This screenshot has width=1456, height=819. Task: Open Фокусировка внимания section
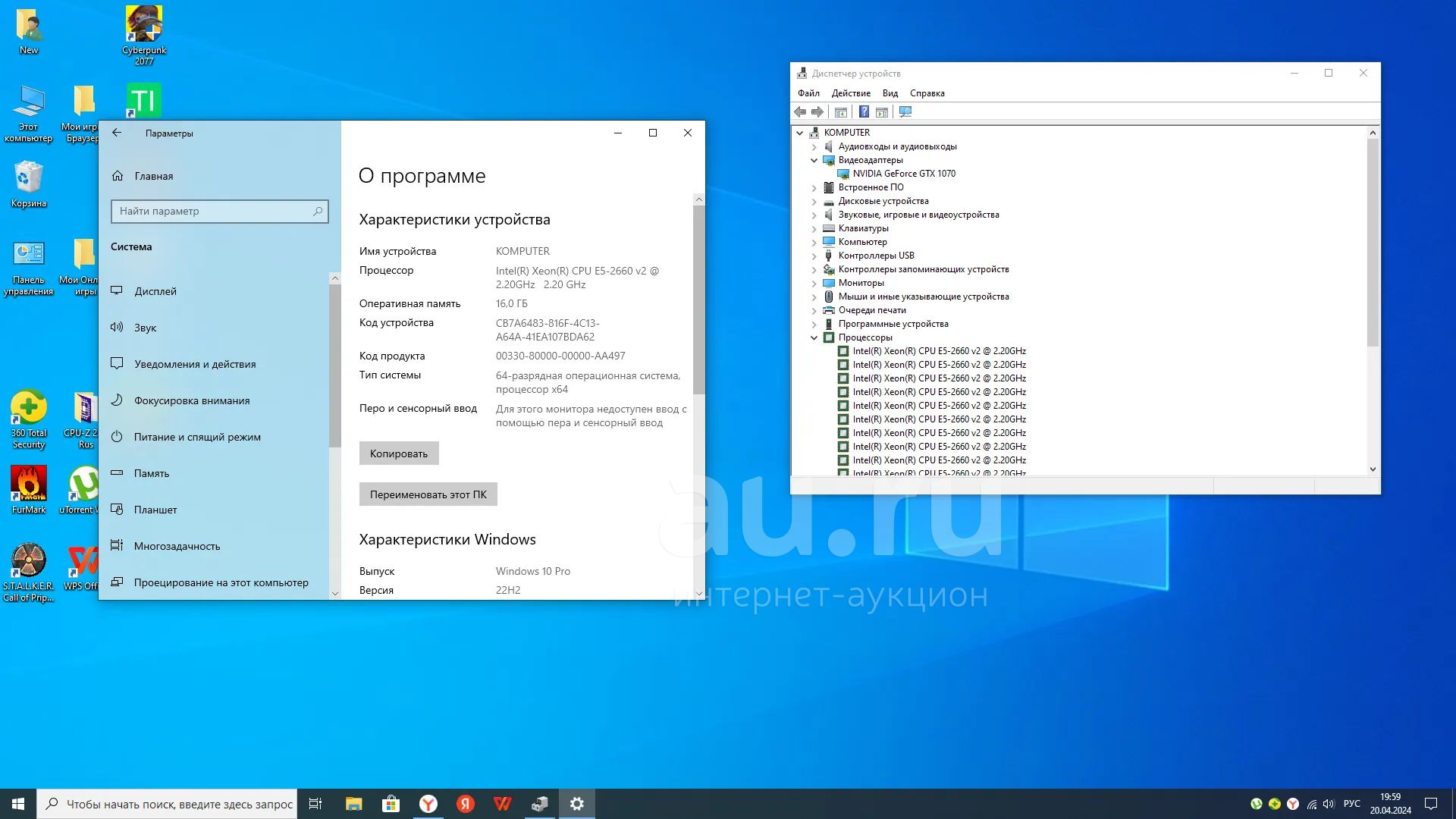coord(215,400)
